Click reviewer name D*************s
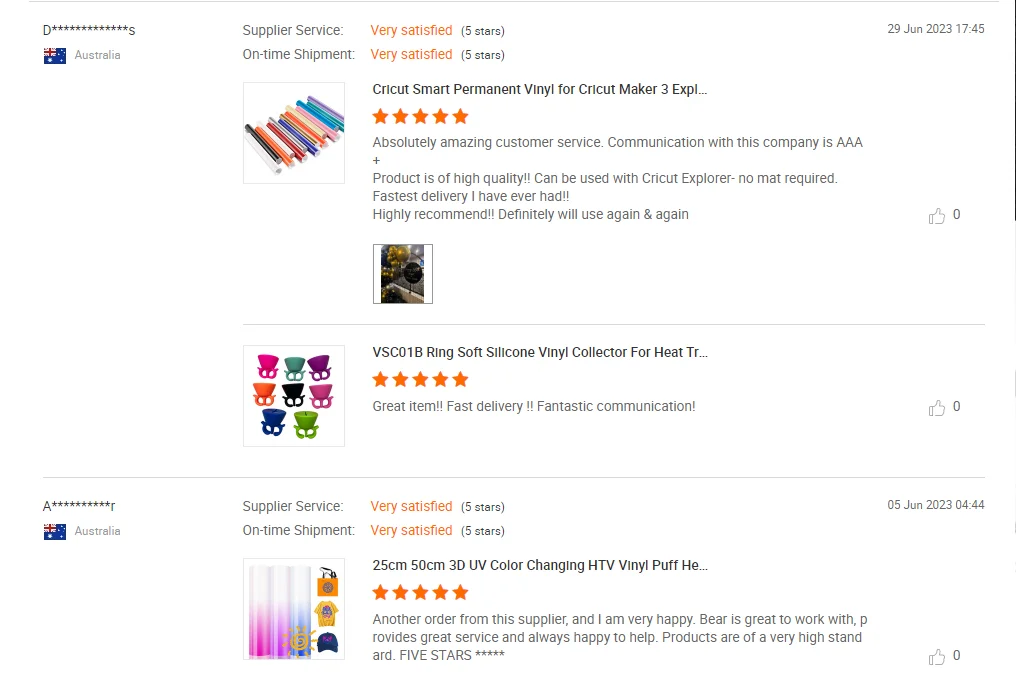Image resolution: width=1016 pixels, height=699 pixels. tap(89, 30)
